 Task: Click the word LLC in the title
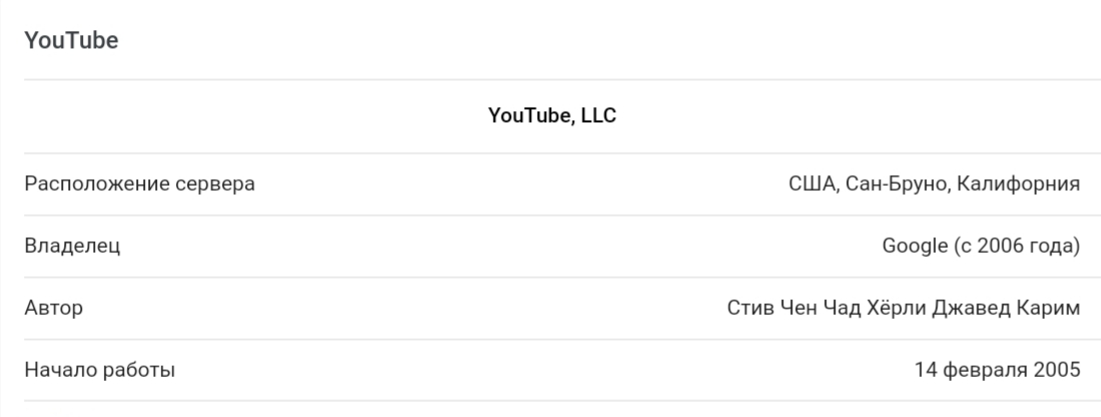click(x=599, y=116)
